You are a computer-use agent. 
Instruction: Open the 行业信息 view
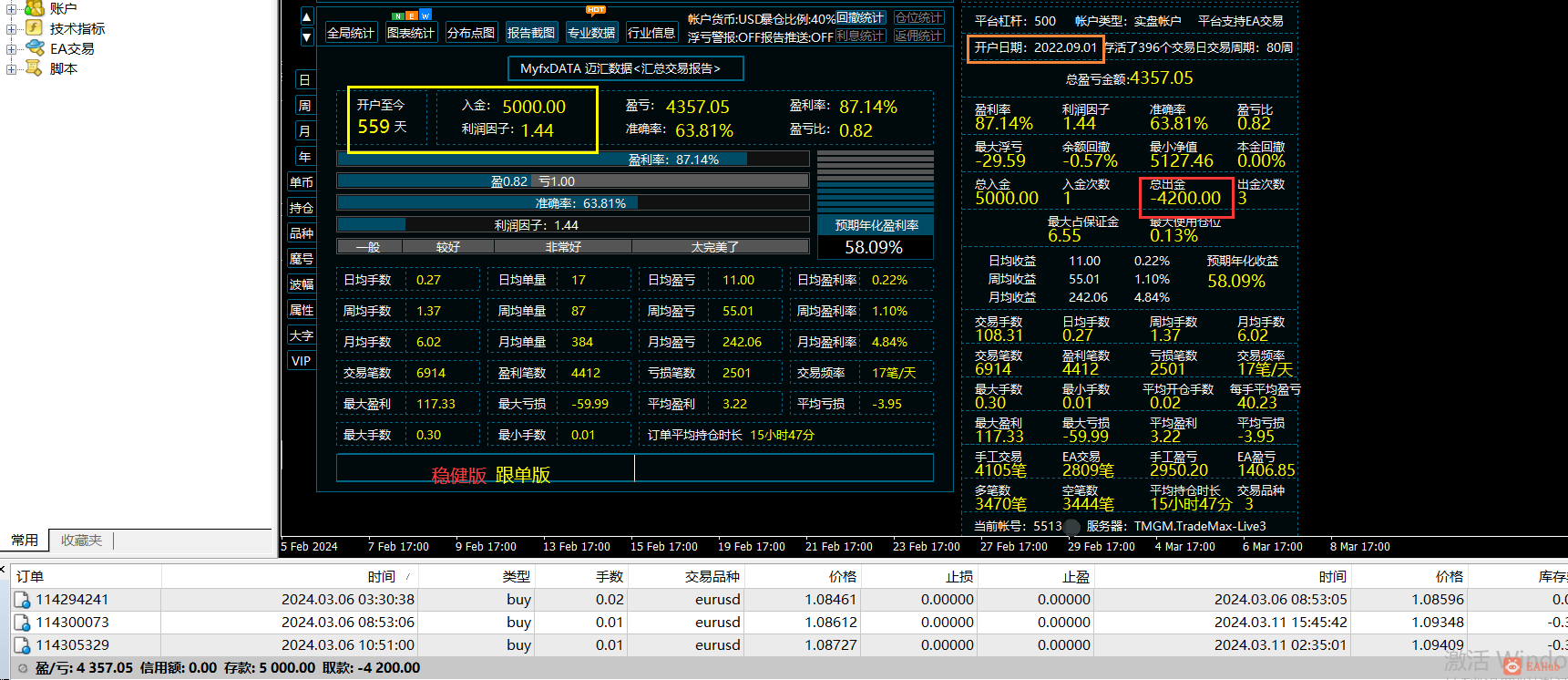click(x=651, y=33)
